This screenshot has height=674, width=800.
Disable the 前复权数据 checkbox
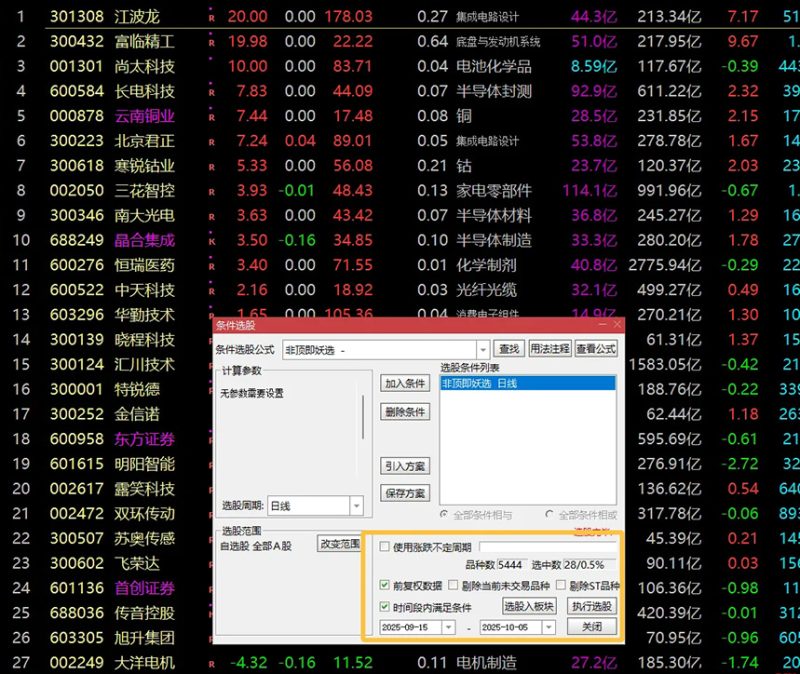pos(387,584)
